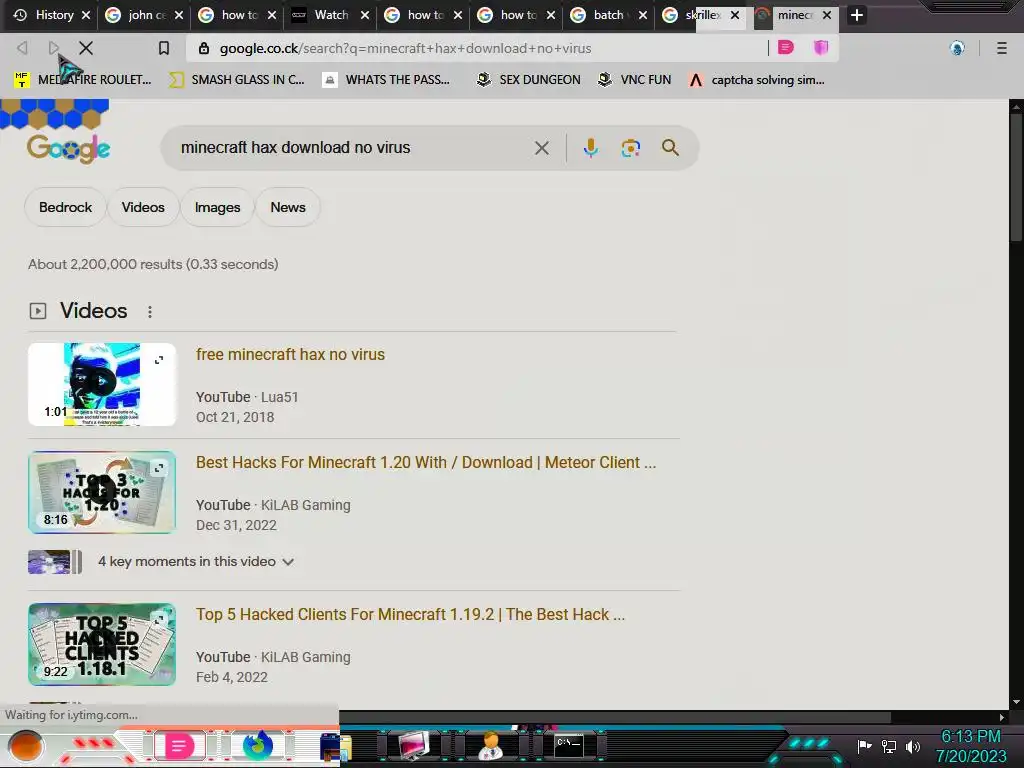Screen dimensions: 1024x768
Task: Open 'free minecraft hax no virus' video link
Action: (x=291, y=355)
